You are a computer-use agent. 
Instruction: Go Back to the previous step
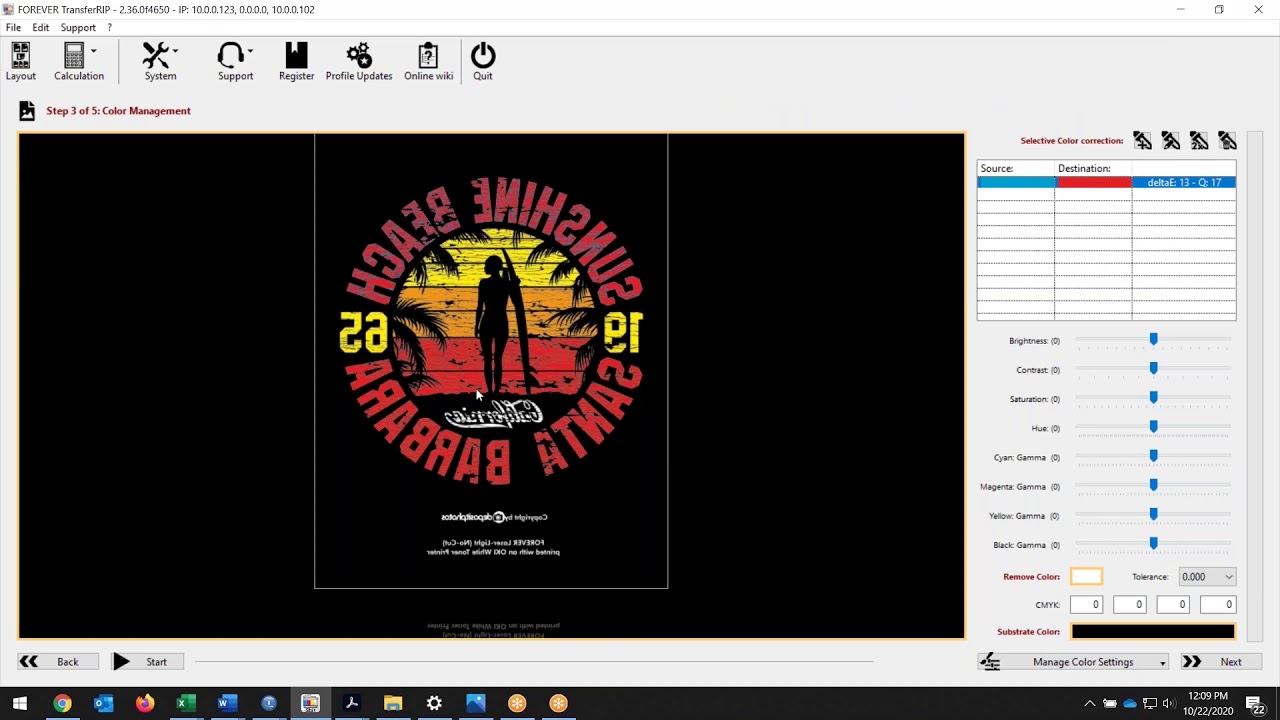coord(58,662)
